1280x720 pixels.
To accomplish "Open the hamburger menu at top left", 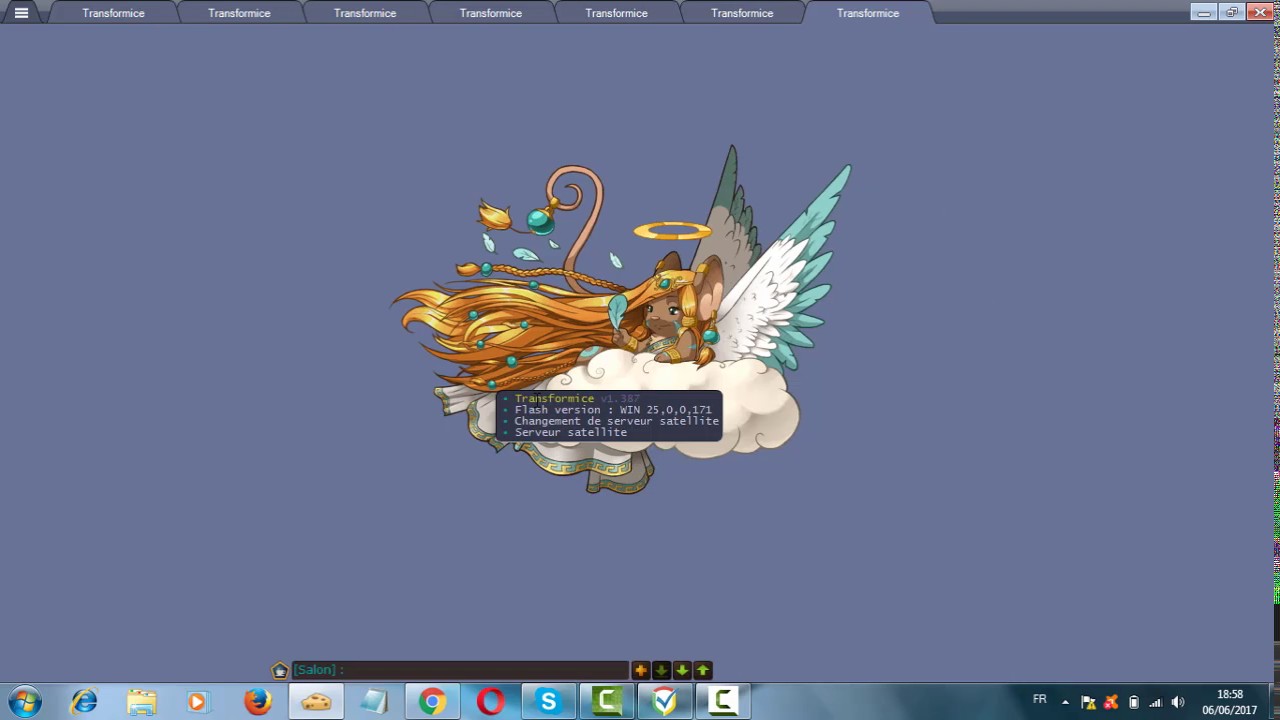I will (x=21, y=13).
